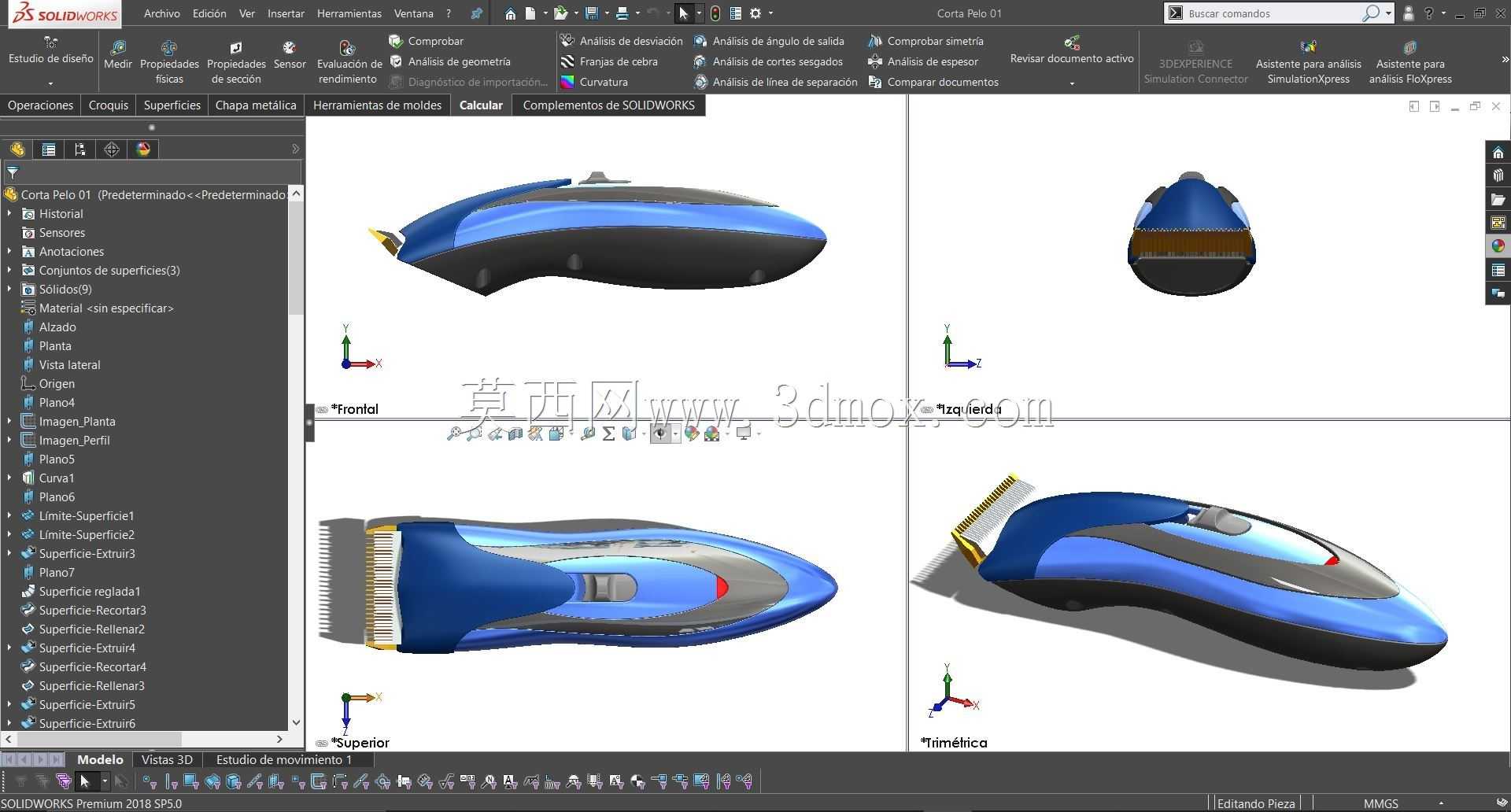Open the Herramientas menu
The width and height of the screenshot is (1511, 812).
coord(349,13)
